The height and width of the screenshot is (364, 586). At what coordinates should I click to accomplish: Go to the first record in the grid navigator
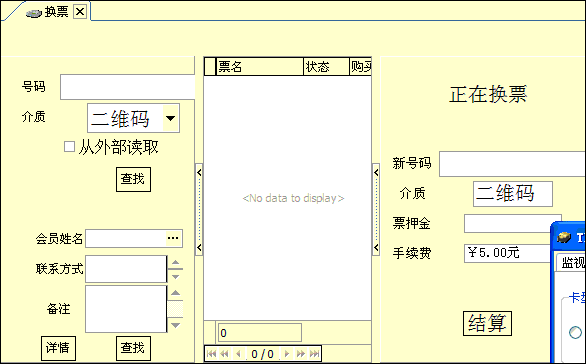tap(211, 354)
